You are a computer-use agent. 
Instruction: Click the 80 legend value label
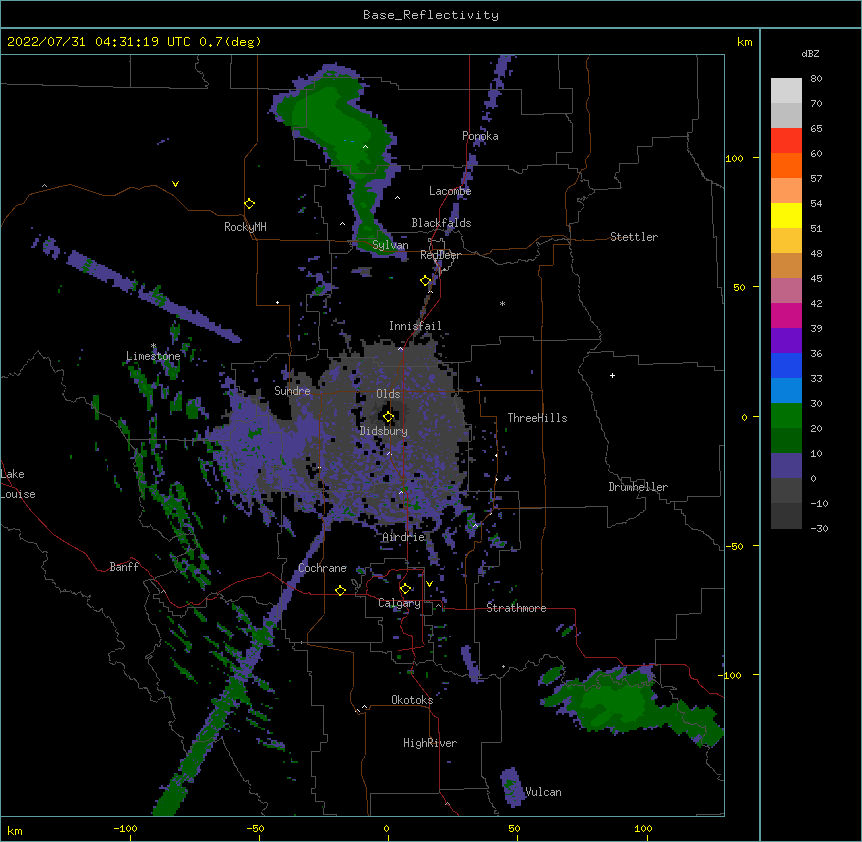pos(816,79)
